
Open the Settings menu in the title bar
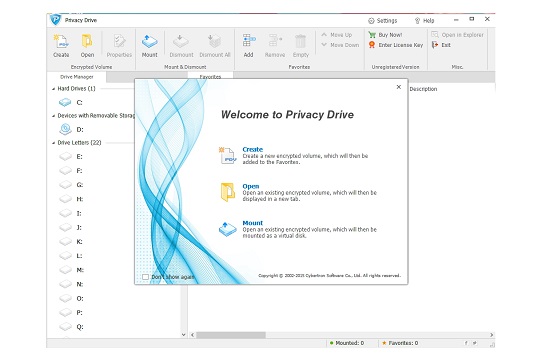click(x=383, y=21)
